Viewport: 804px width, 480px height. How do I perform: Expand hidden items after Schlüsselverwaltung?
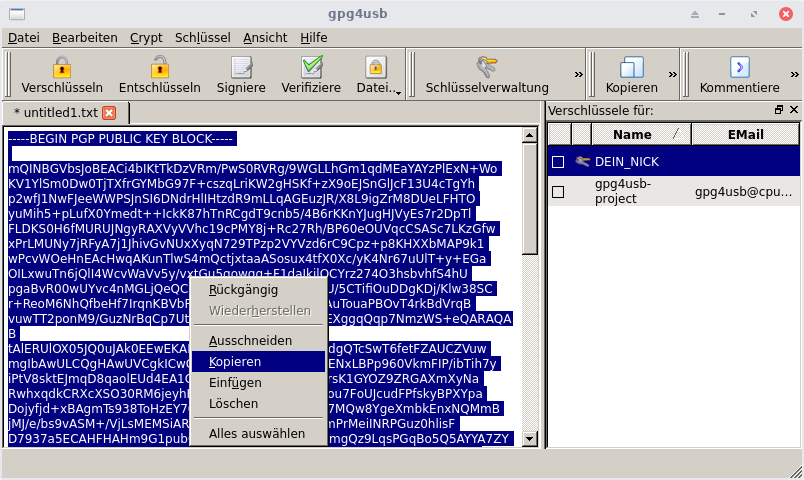pos(579,75)
